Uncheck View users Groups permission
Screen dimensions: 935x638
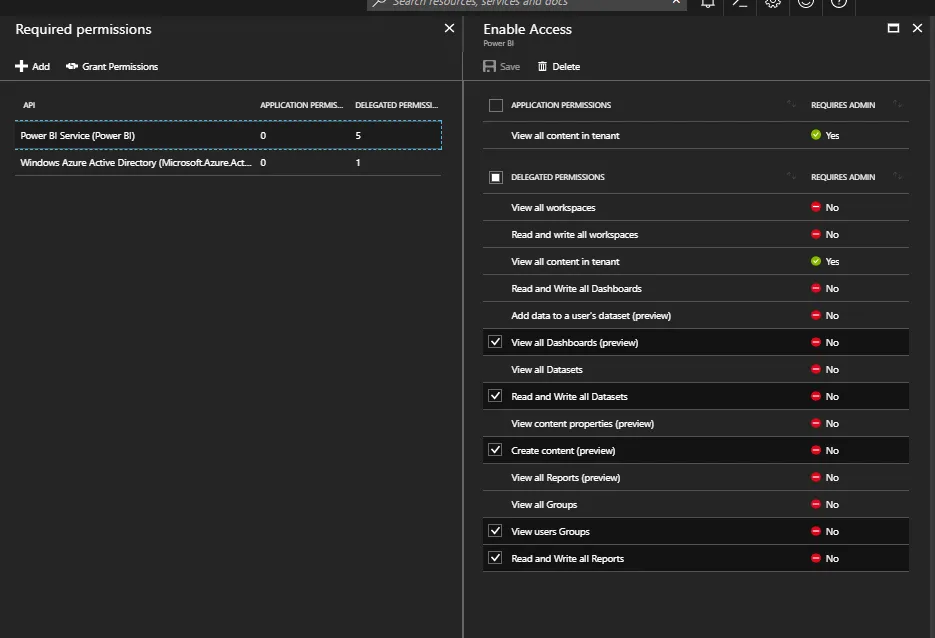tap(495, 531)
